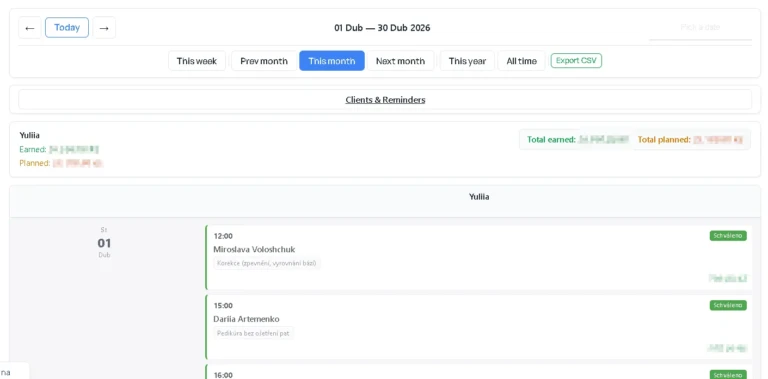Click Schváleno badge on the 16:00 appointment

coord(728,375)
